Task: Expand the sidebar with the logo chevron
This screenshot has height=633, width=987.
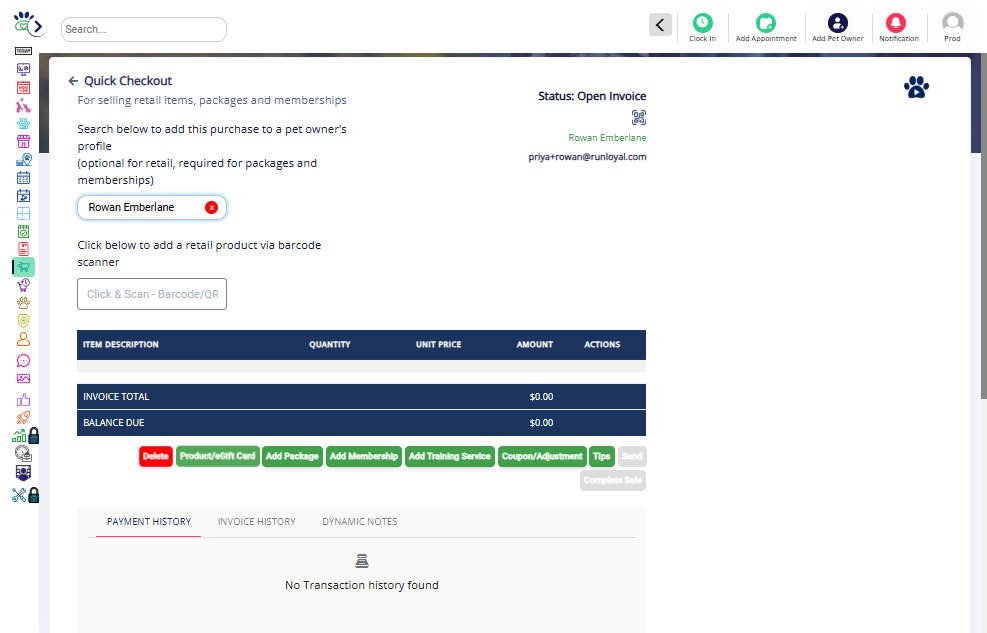Action: (x=38, y=26)
